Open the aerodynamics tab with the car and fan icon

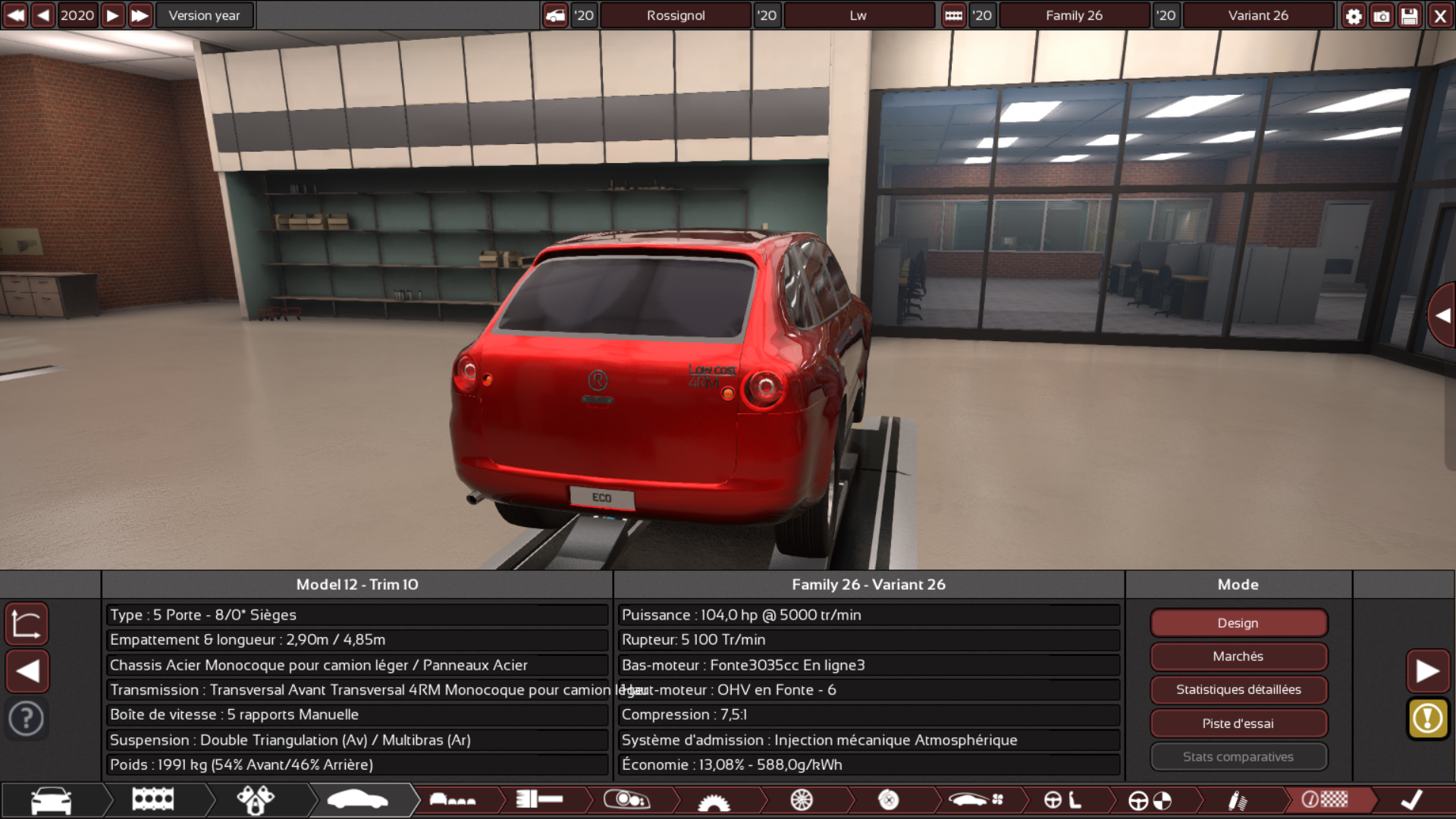976,800
